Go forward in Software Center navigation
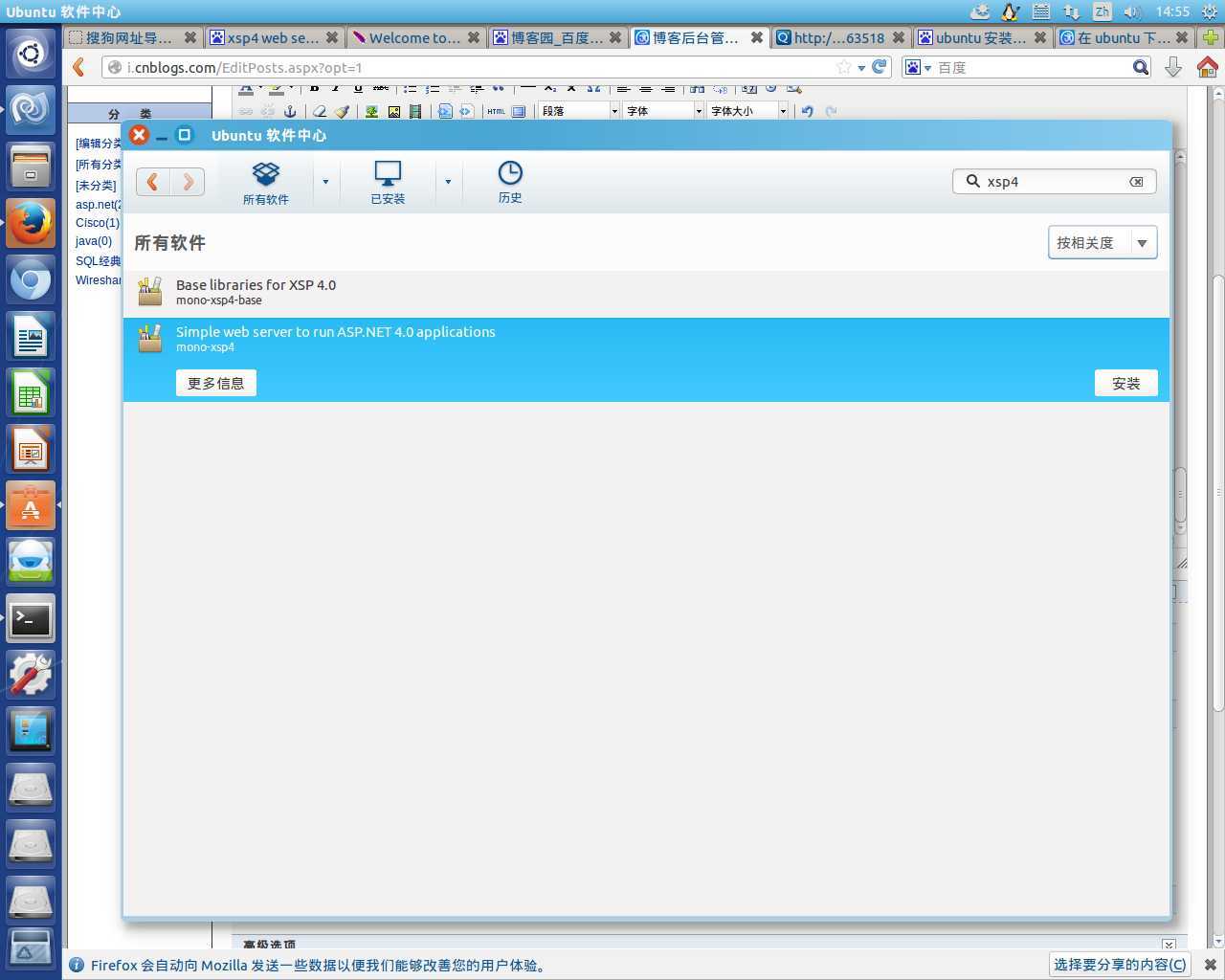The height and width of the screenshot is (980, 1225). [188, 182]
